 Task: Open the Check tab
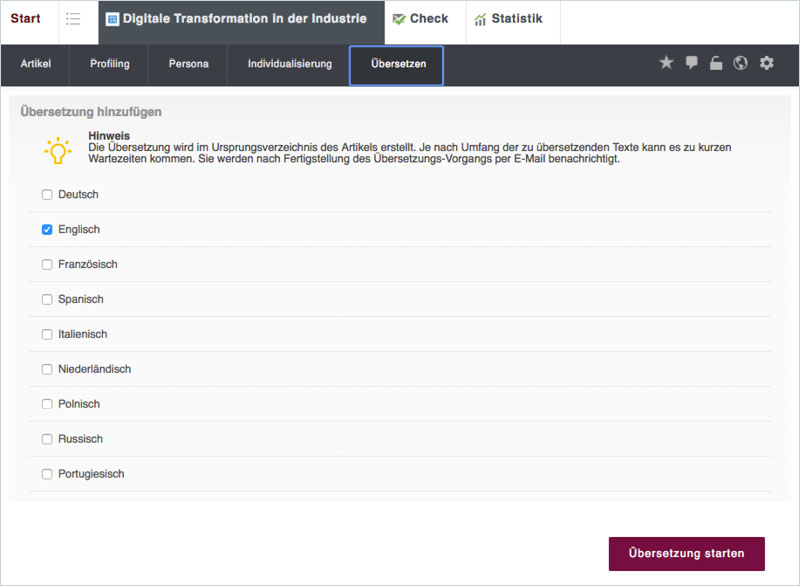pos(421,20)
